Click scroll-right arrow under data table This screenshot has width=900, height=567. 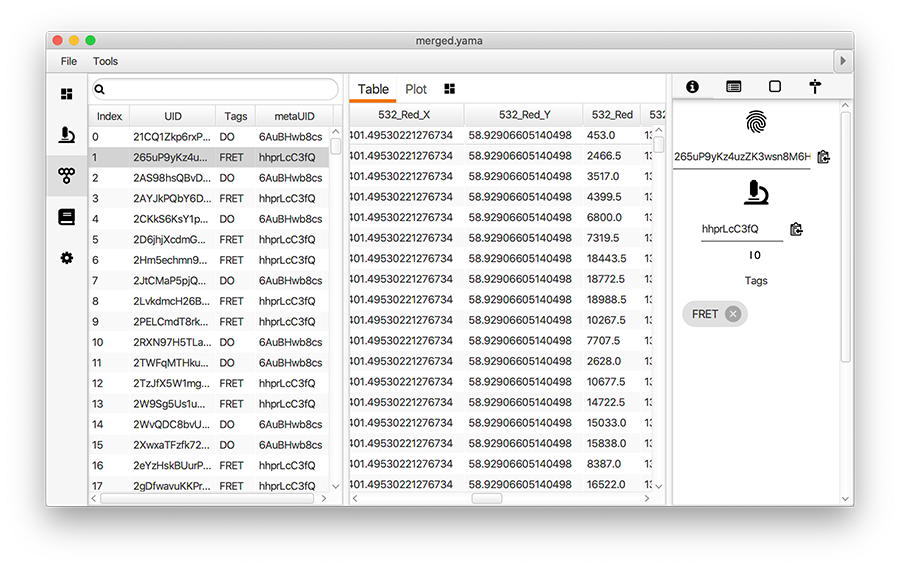(x=646, y=499)
